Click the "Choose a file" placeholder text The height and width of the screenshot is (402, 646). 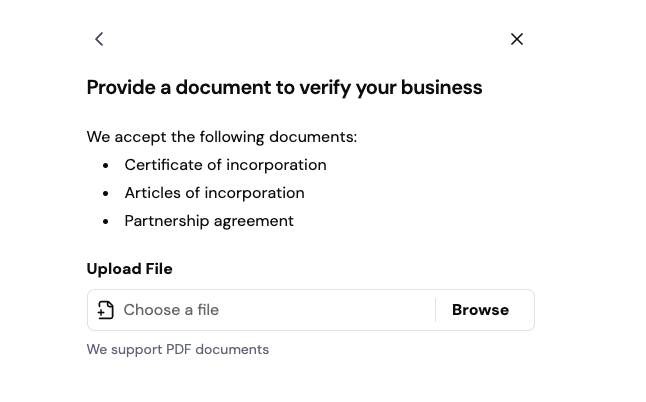(x=171, y=310)
